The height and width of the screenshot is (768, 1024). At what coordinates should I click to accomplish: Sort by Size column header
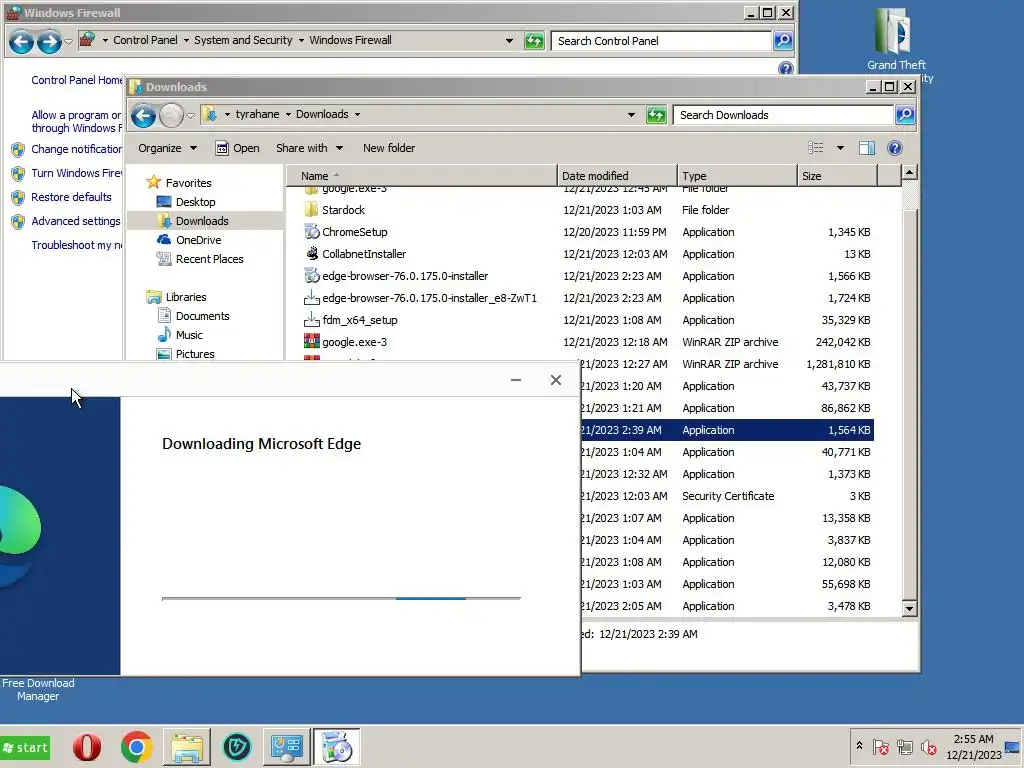point(837,176)
